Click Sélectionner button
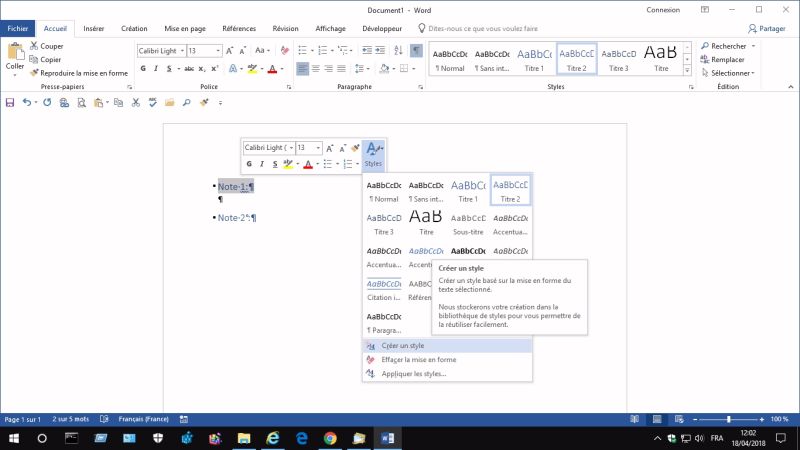Screen dimensions: 800x450 [x=728, y=73]
